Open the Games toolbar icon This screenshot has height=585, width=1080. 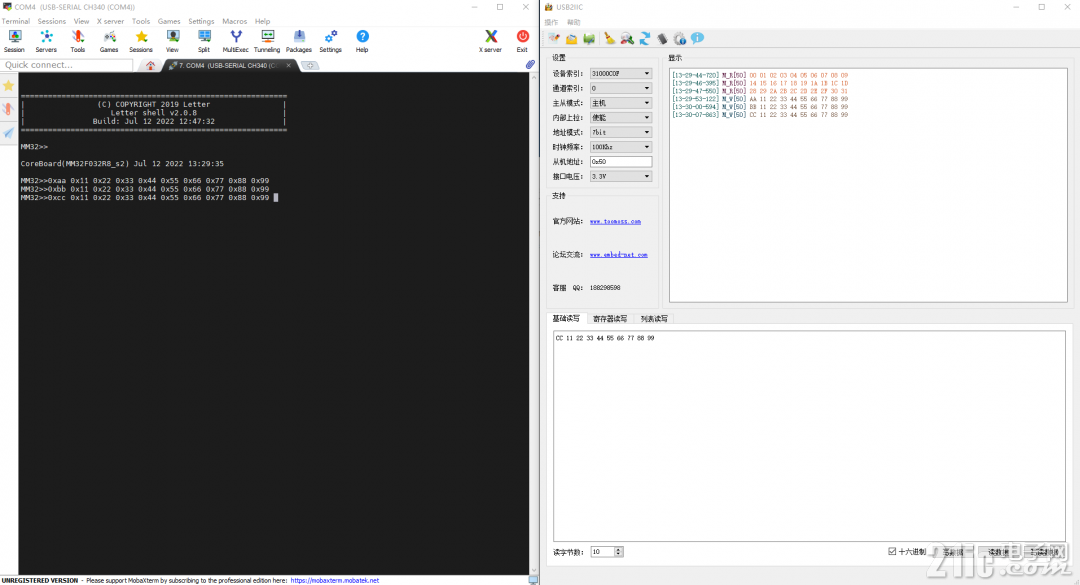click(x=109, y=41)
